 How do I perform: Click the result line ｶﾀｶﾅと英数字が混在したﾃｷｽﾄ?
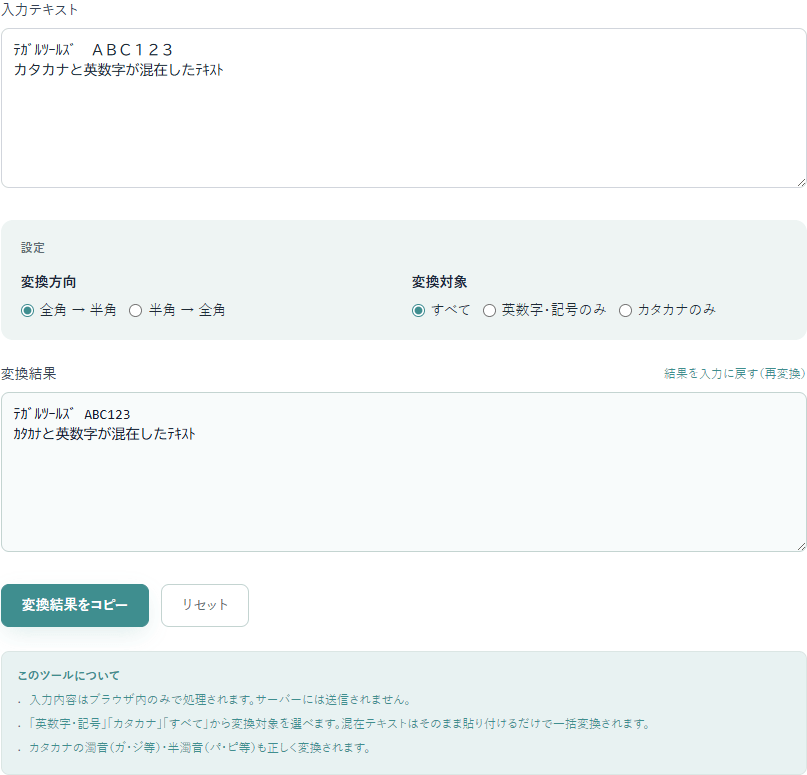coord(104,434)
